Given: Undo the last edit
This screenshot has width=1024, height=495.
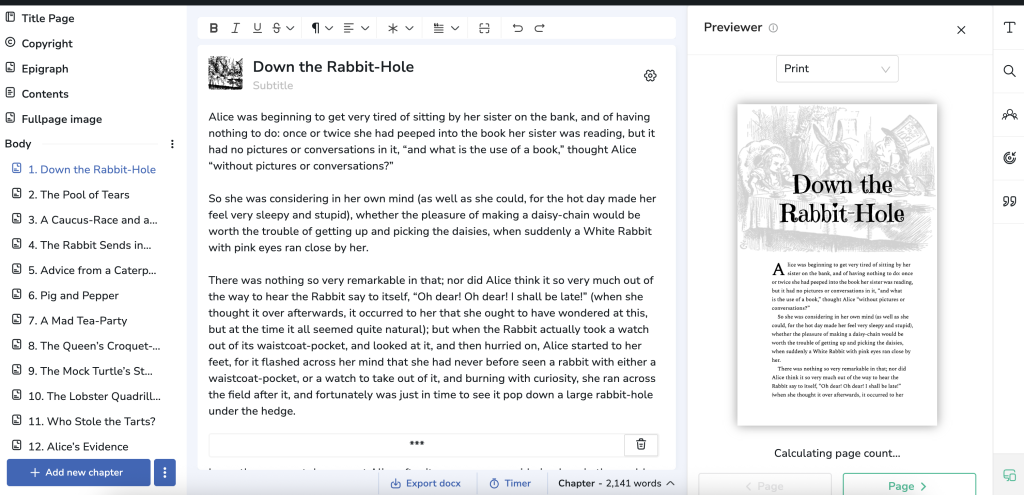Looking at the screenshot, I should 517,28.
